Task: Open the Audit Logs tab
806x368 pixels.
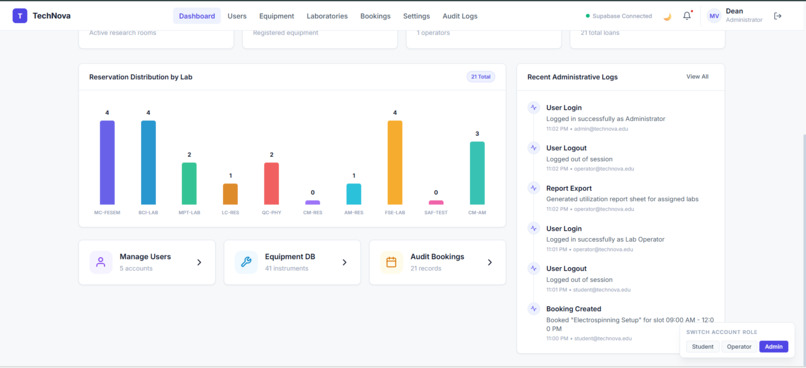Action: [460, 16]
